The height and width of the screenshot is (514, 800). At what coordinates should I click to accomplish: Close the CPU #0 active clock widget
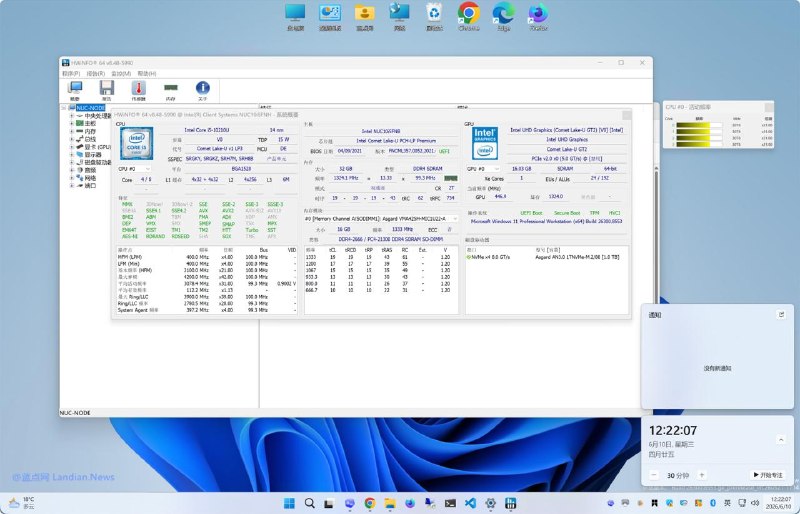tap(768, 107)
